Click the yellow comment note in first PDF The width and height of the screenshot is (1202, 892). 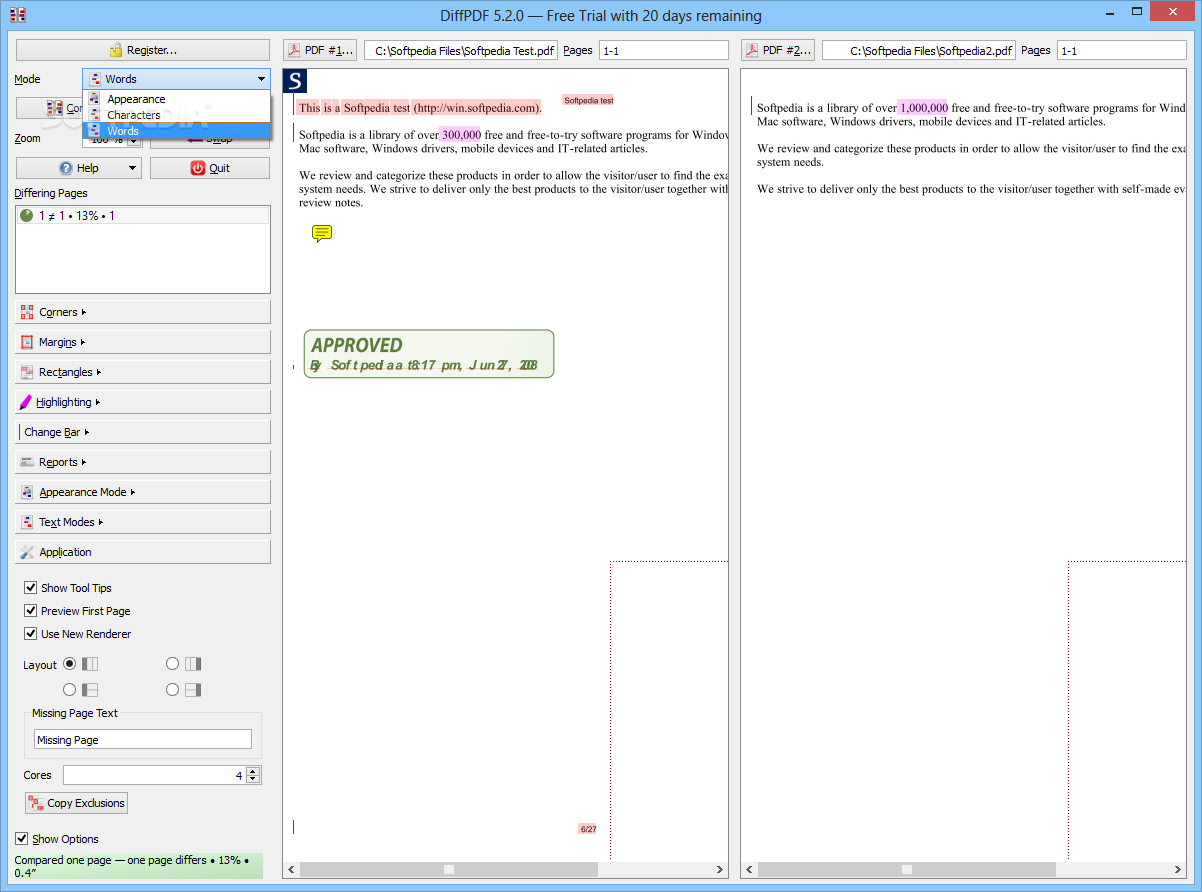[x=322, y=234]
